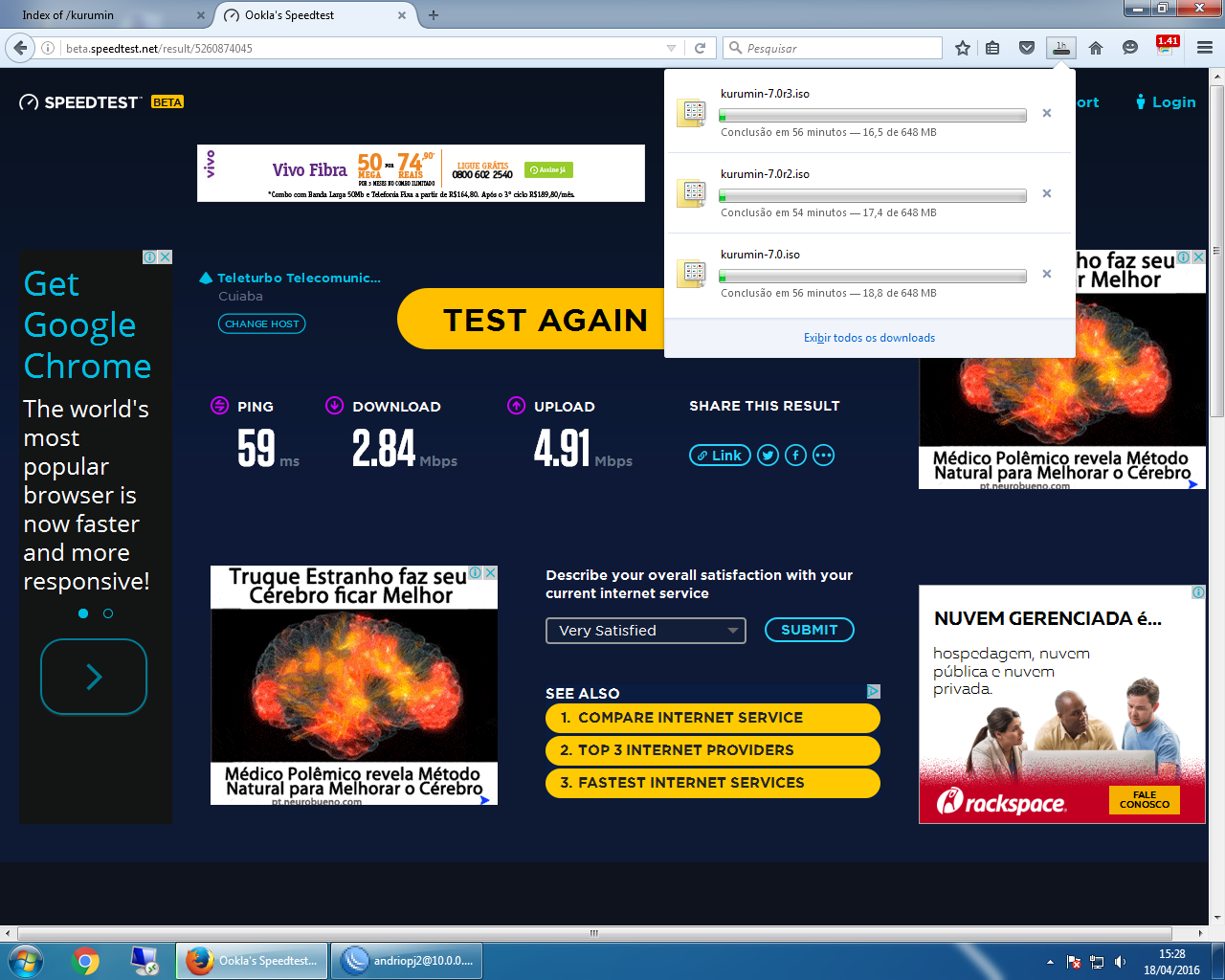Image resolution: width=1225 pixels, height=980 pixels.
Task: Click the kurumin-7.0.iso file icon
Action: [x=692, y=274]
